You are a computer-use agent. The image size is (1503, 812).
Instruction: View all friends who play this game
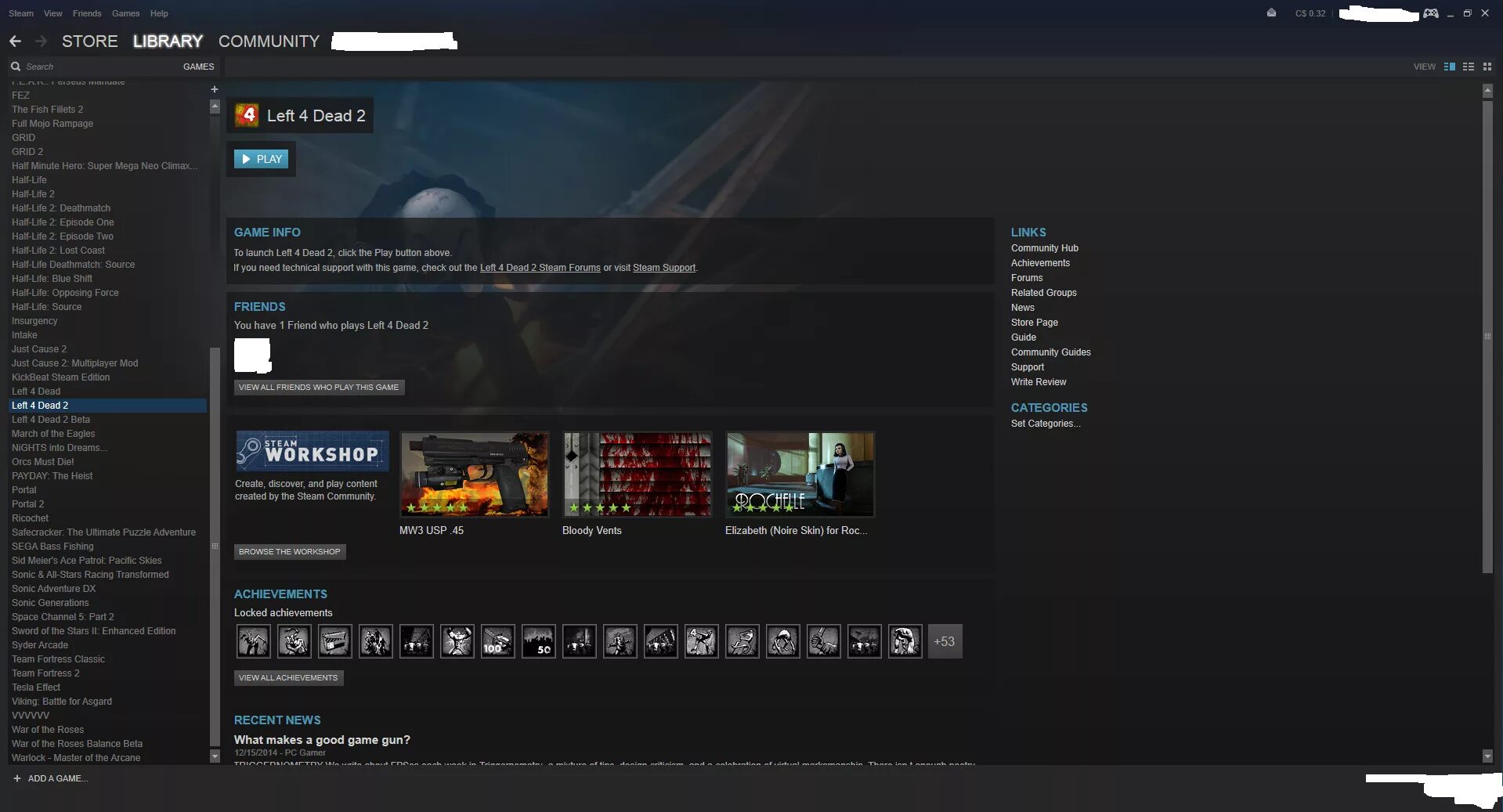pos(319,387)
